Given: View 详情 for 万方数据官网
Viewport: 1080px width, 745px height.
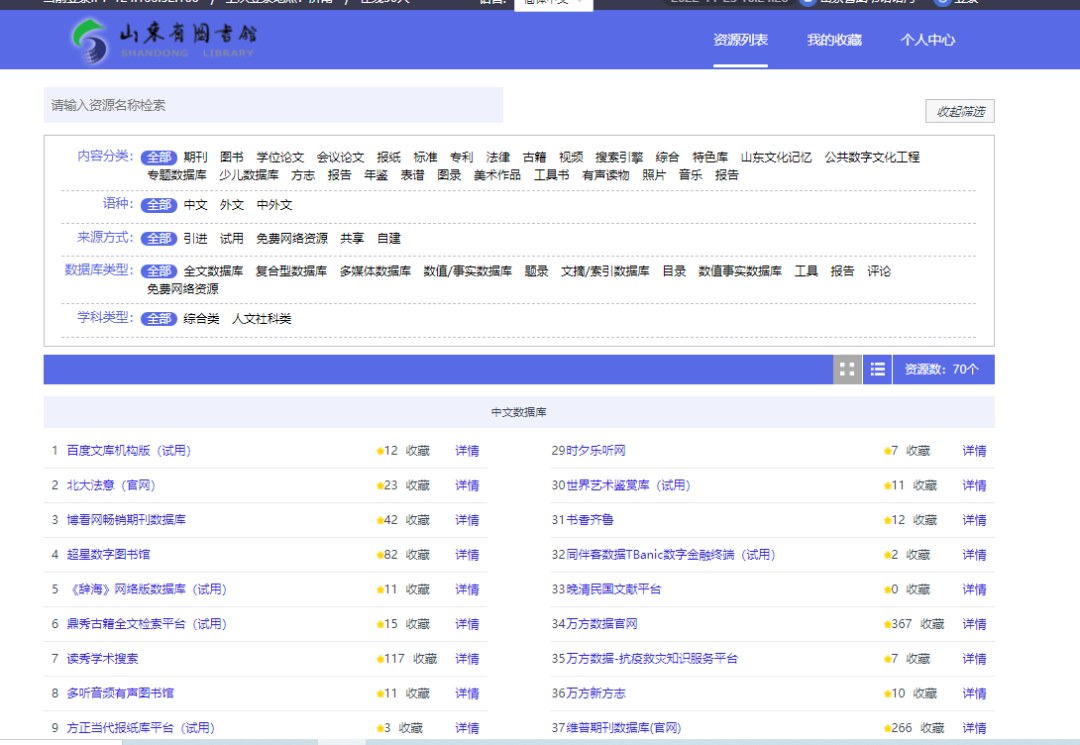Looking at the screenshot, I should tap(974, 625).
